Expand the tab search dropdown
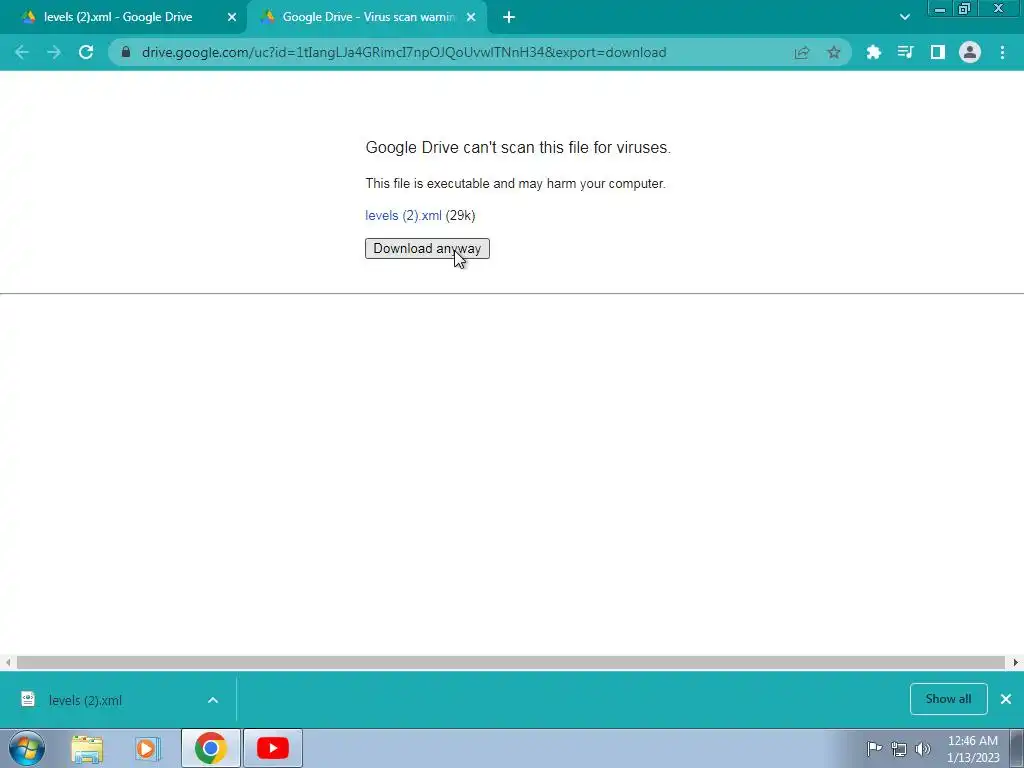This screenshot has height=768, width=1024. [904, 17]
